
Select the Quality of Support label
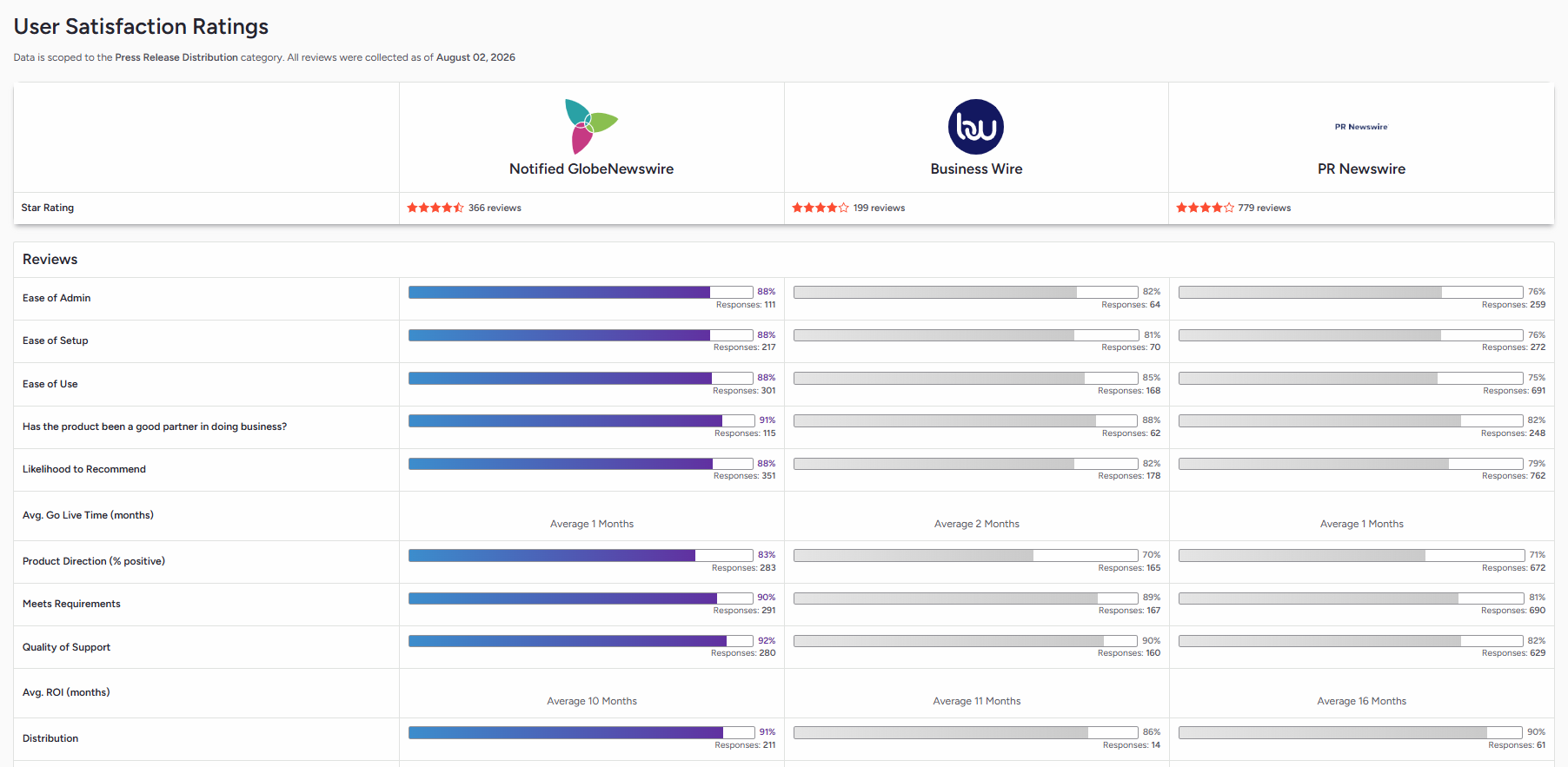point(66,647)
